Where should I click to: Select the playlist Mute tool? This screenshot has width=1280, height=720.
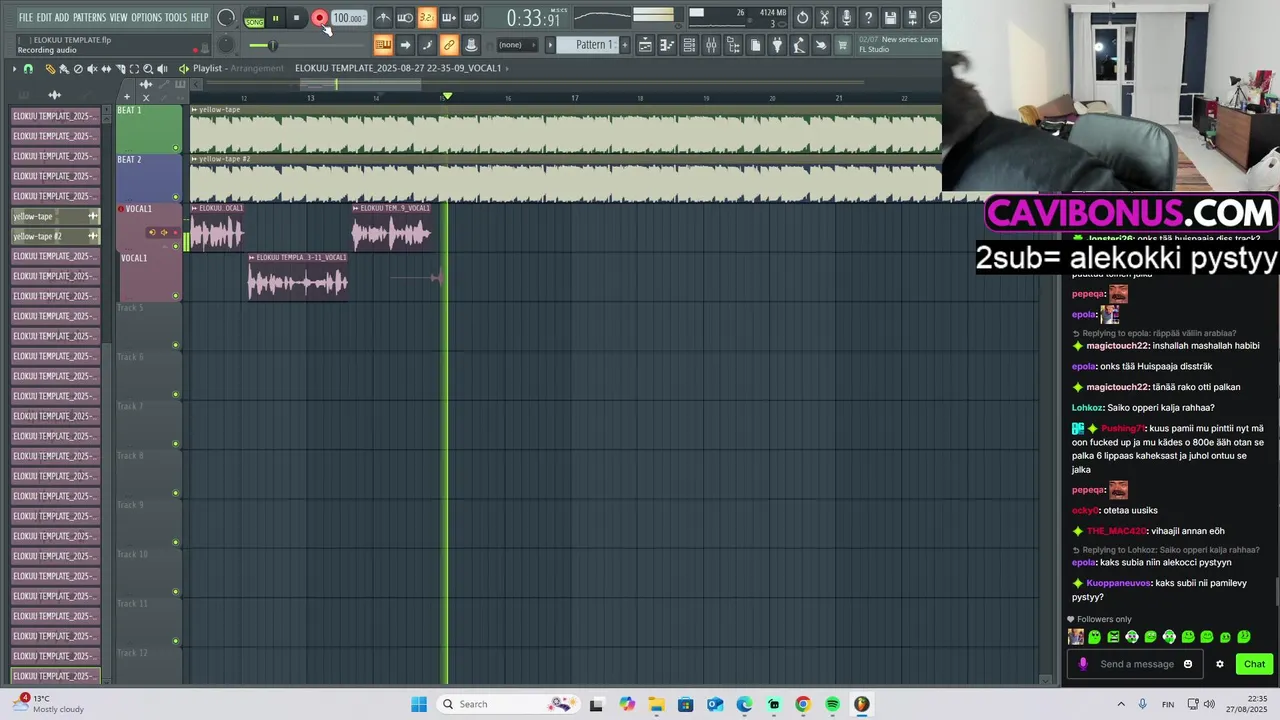click(x=92, y=68)
